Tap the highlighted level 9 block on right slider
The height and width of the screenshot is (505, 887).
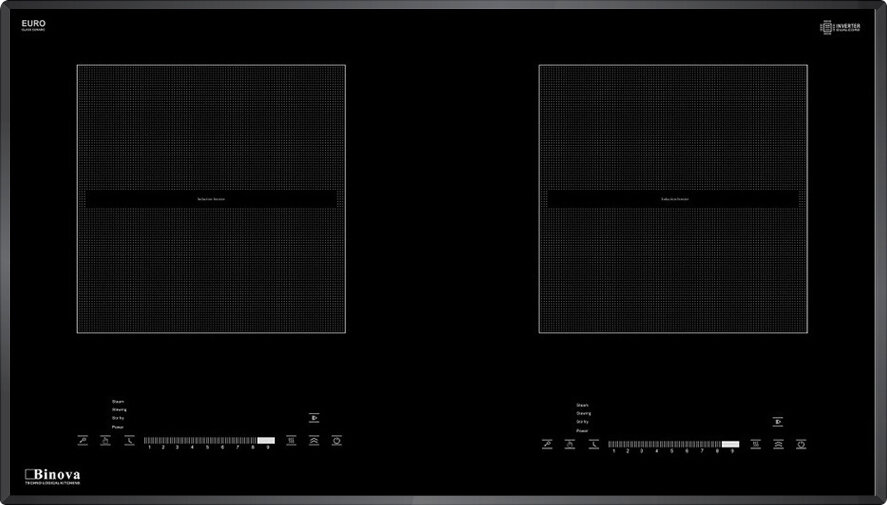pyautogui.click(x=731, y=444)
